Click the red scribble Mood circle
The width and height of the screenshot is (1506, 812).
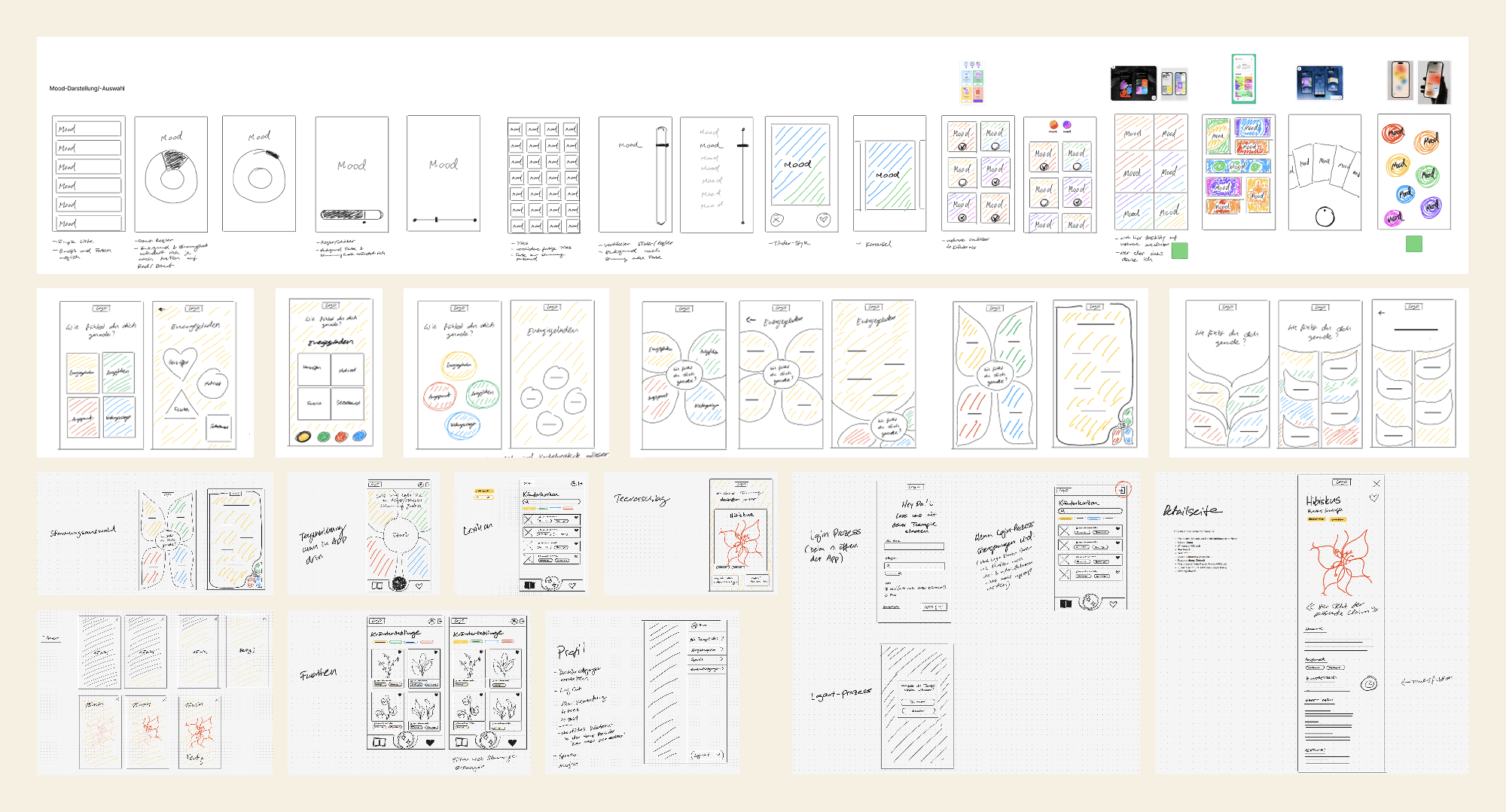pyautogui.click(x=1394, y=133)
